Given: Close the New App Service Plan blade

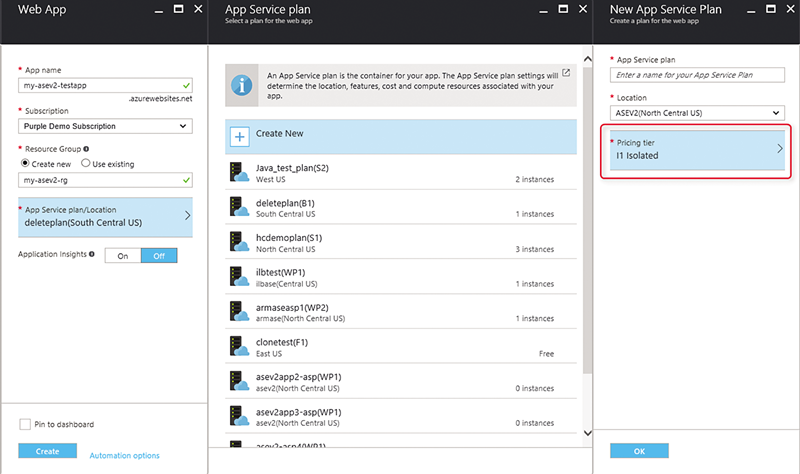Looking at the screenshot, I should pyautogui.click(x=790, y=9).
